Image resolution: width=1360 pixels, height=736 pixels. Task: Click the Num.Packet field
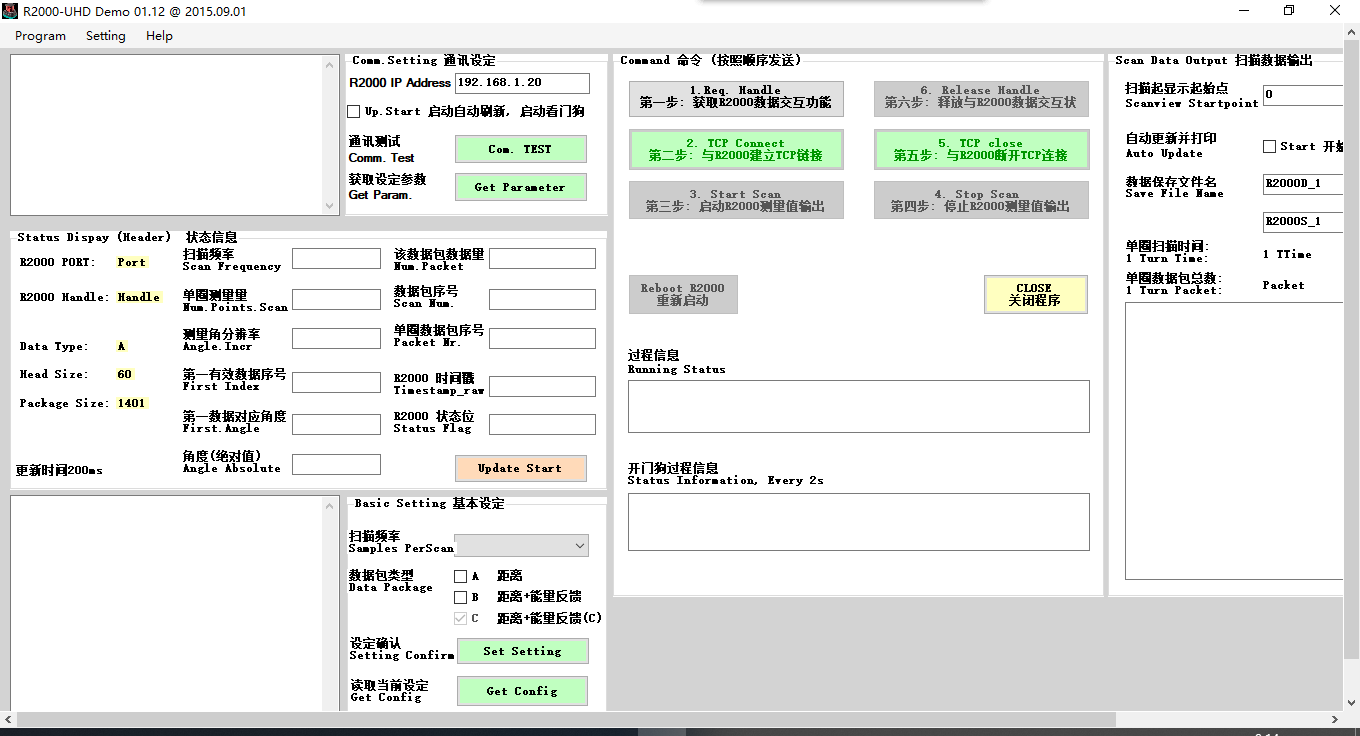point(542,258)
